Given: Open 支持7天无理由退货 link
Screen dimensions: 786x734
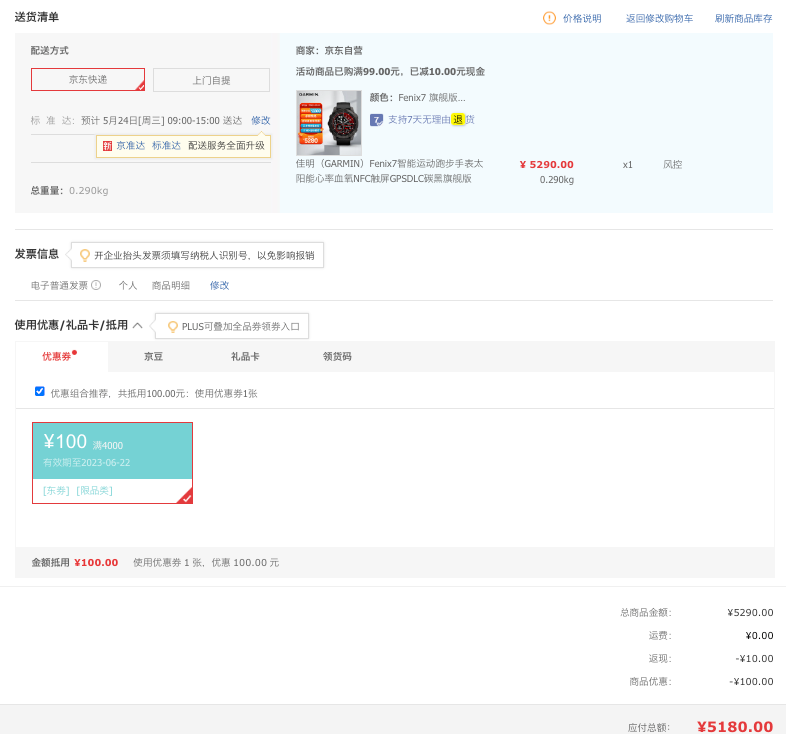Looking at the screenshot, I should 431,120.
